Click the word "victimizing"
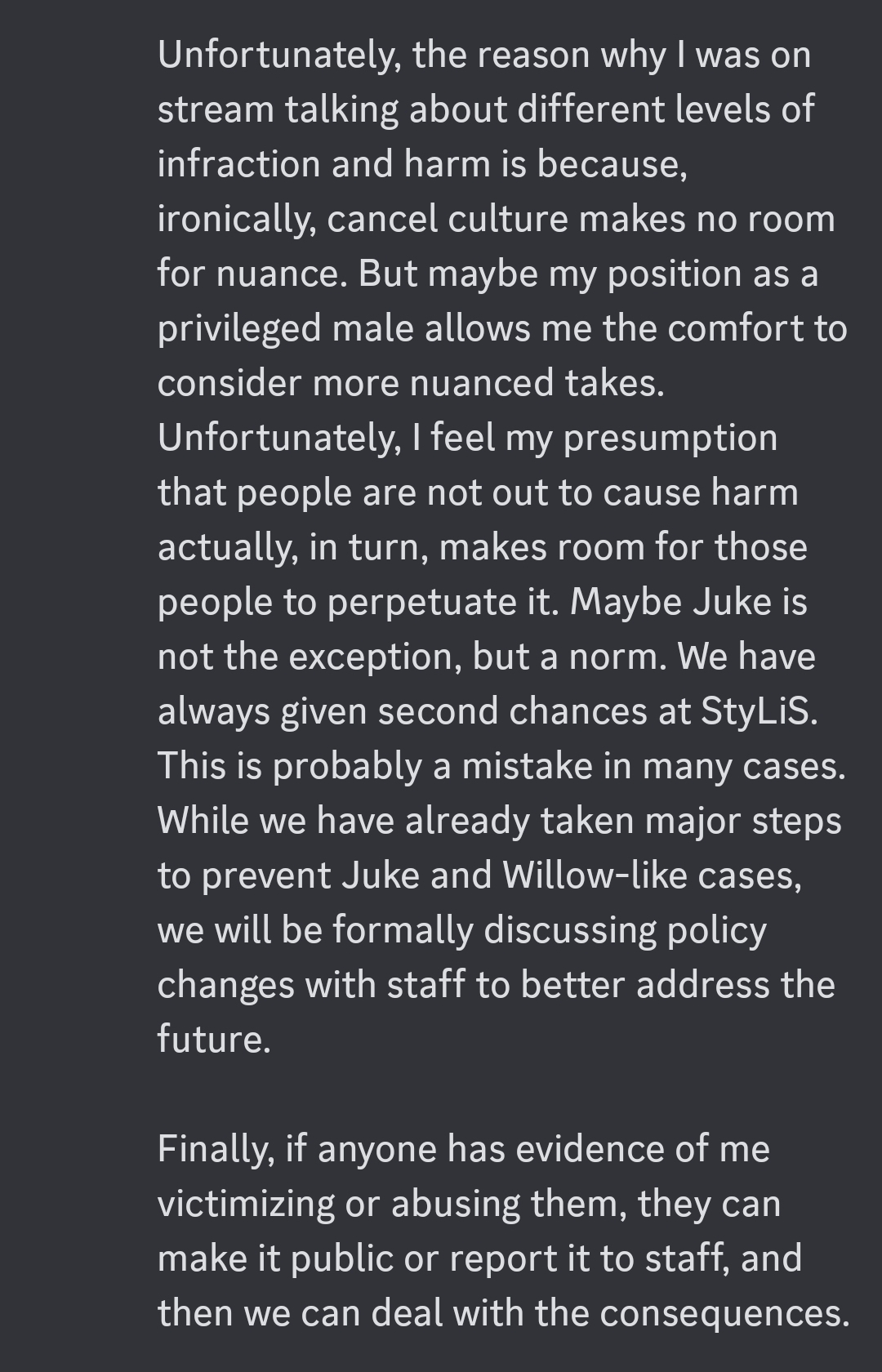Screen dimensions: 882x1372 click(x=245, y=1204)
